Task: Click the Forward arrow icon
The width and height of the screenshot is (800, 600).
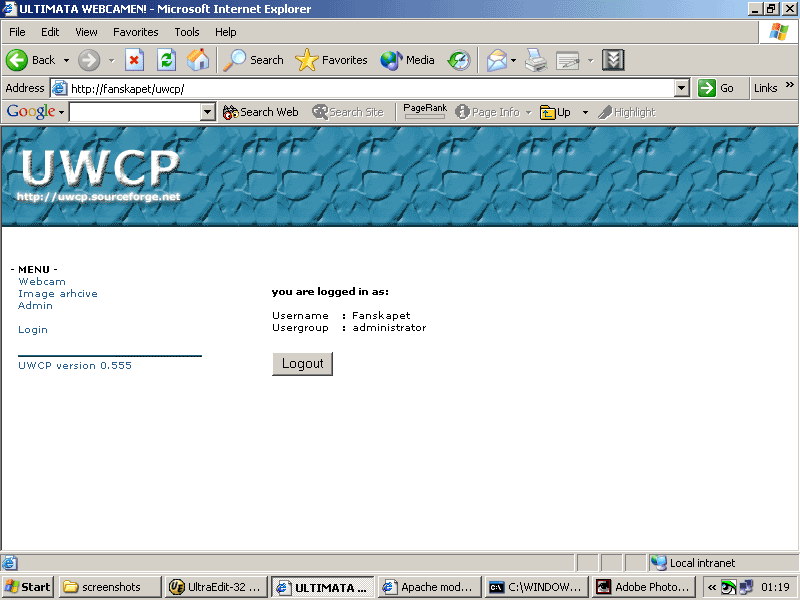Action: 89,60
